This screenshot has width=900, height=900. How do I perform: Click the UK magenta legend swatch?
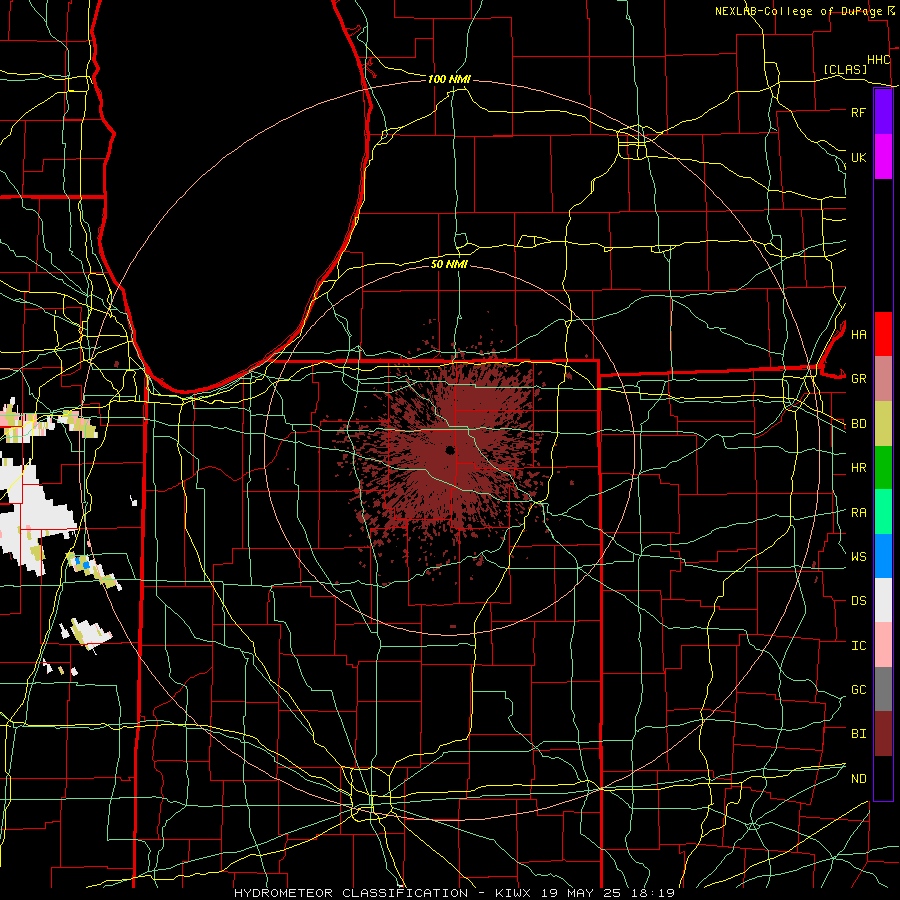(883, 157)
